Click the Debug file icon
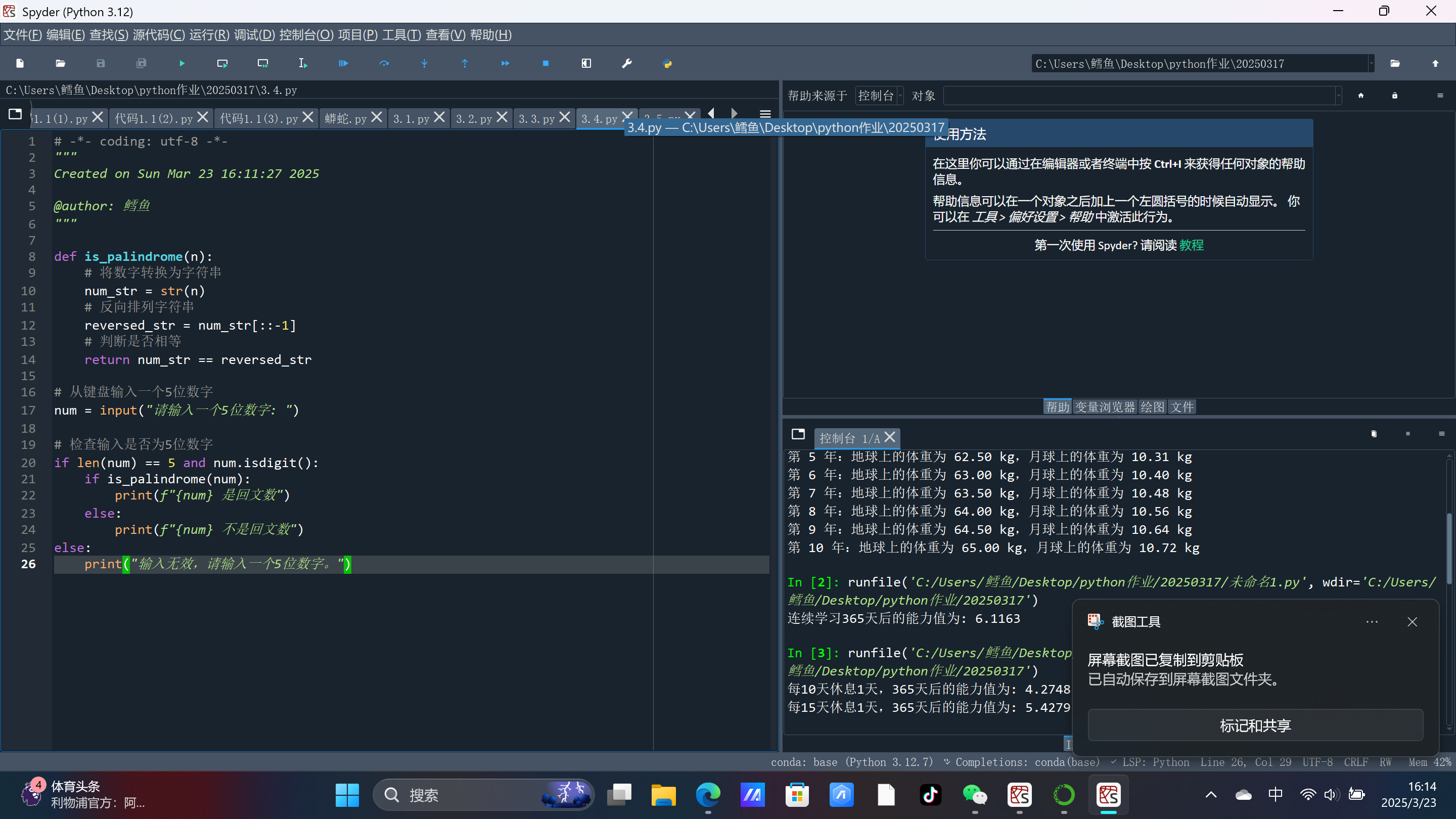 tap(343, 63)
